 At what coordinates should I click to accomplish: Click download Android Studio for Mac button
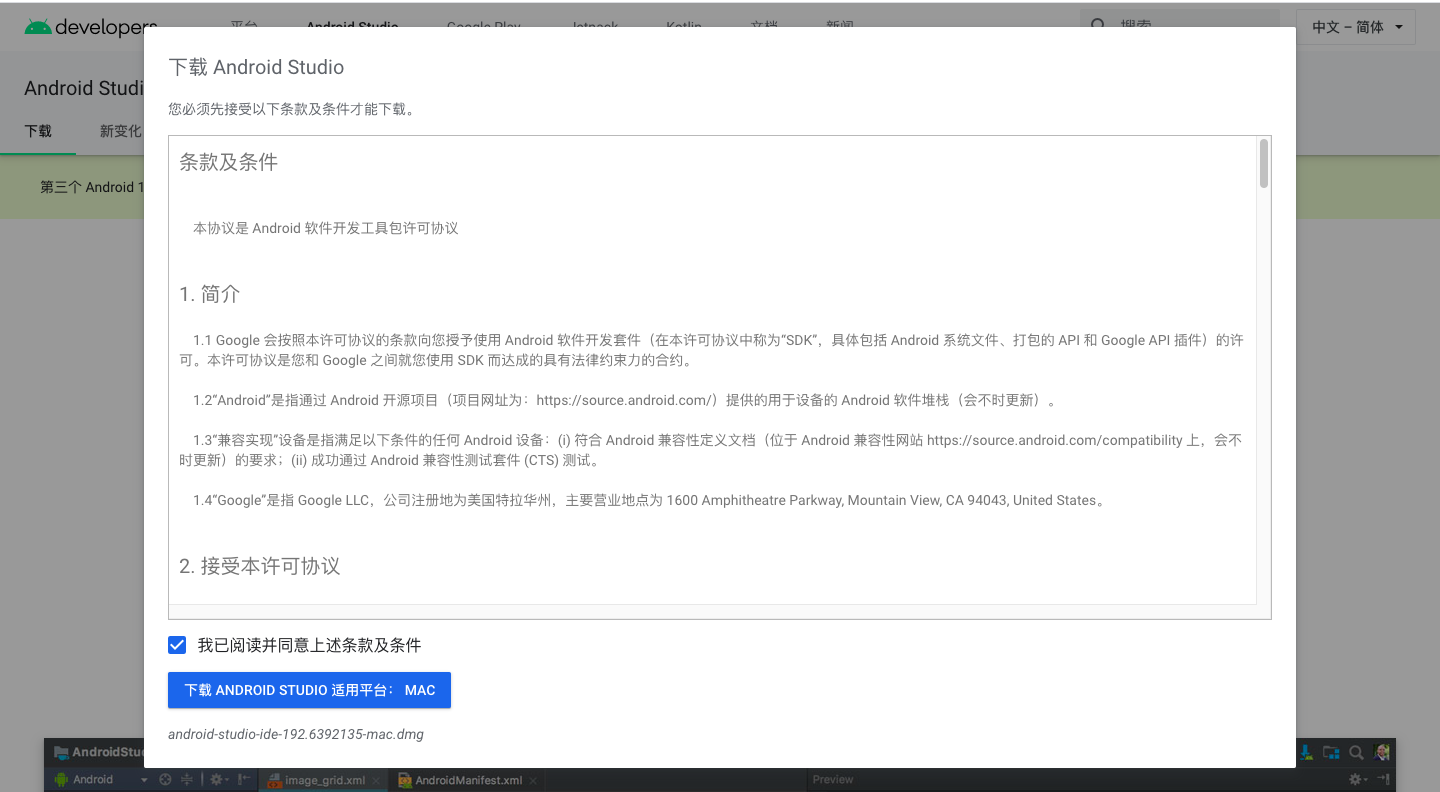tap(309, 690)
